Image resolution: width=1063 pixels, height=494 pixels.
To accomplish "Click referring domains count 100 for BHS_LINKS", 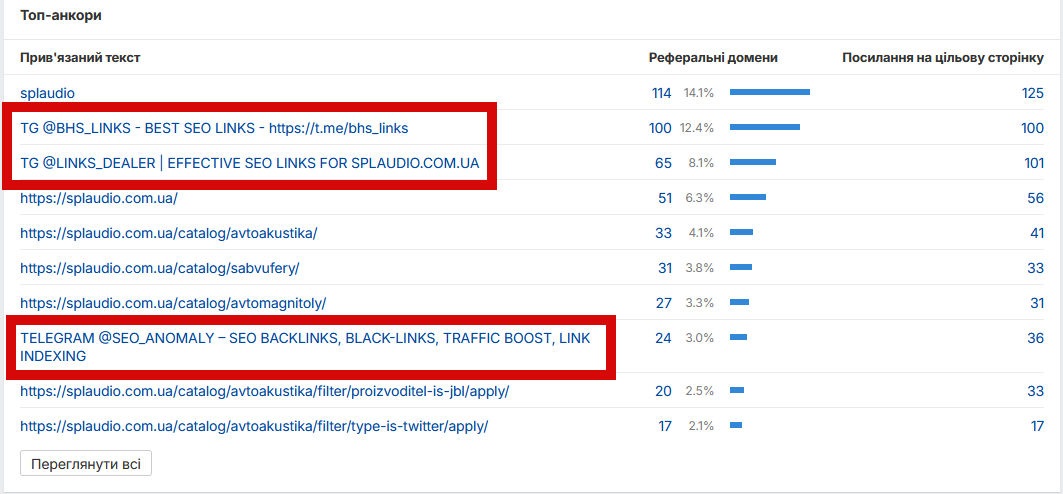I will pyautogui.click(x=660, y=128).
